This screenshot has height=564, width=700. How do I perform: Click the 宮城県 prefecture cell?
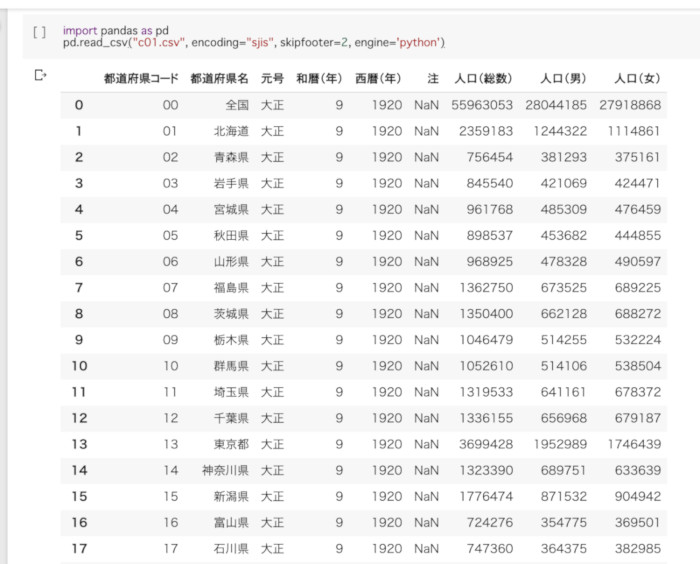(231, 209)
